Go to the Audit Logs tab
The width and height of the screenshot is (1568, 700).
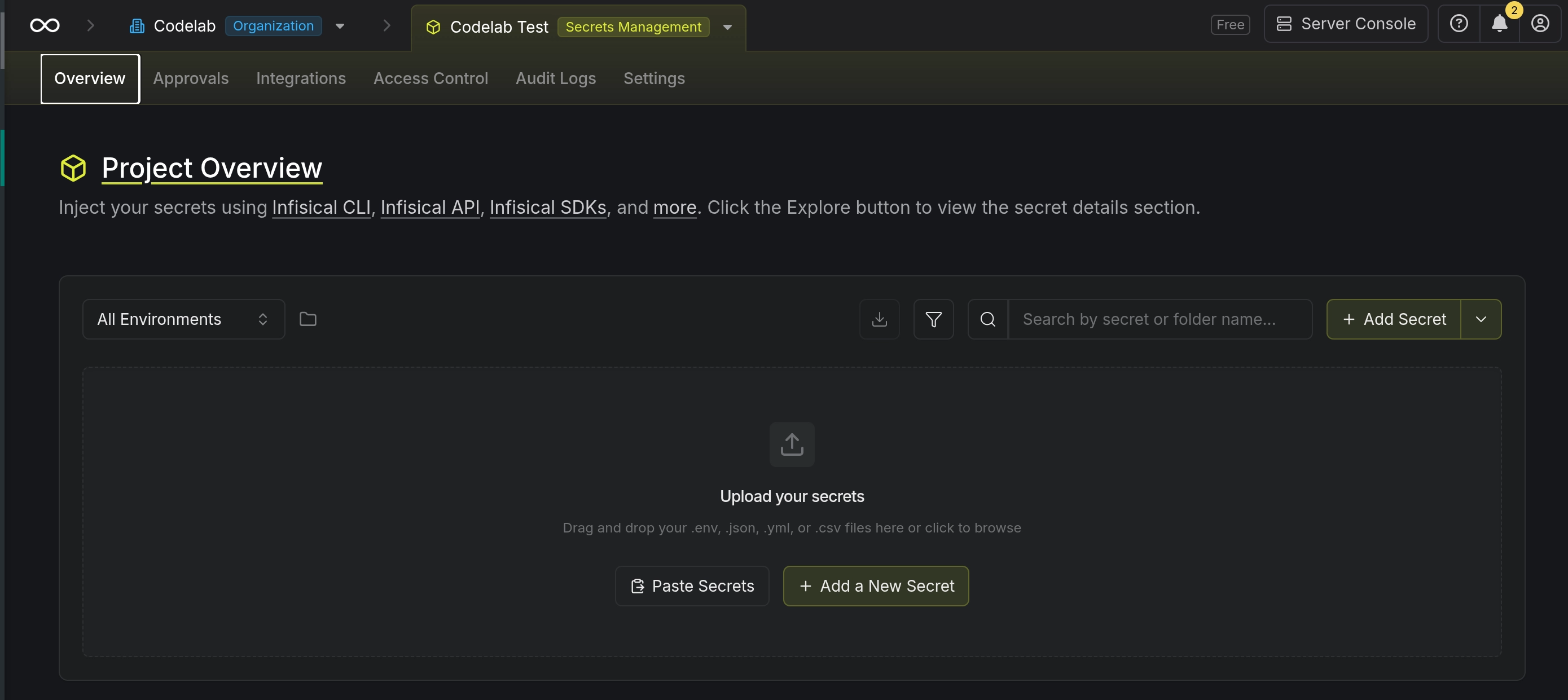556,78
